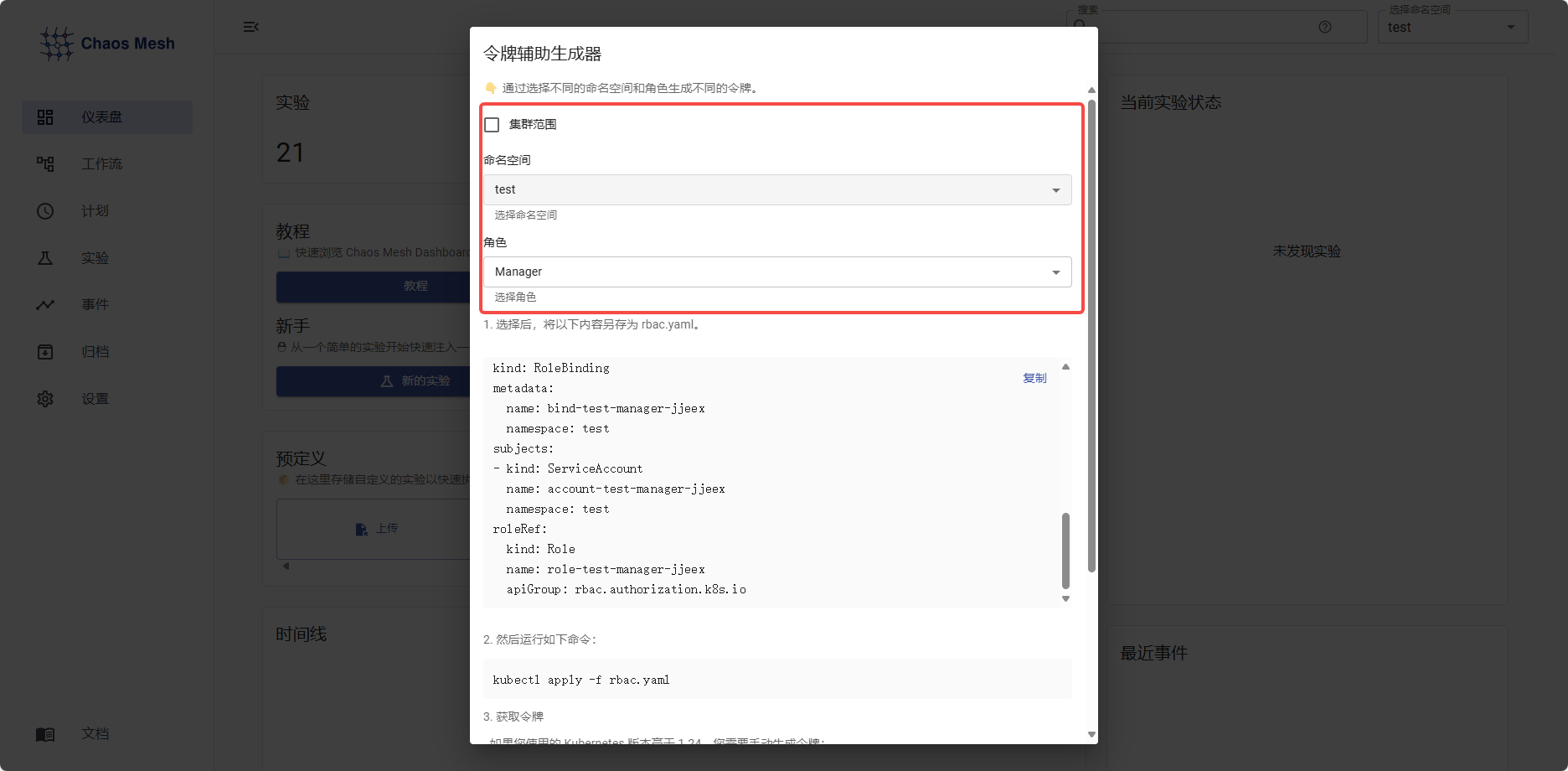Click the line kind: RoleBinding
Screen dimensions: 1568x771
click(550, 369)
